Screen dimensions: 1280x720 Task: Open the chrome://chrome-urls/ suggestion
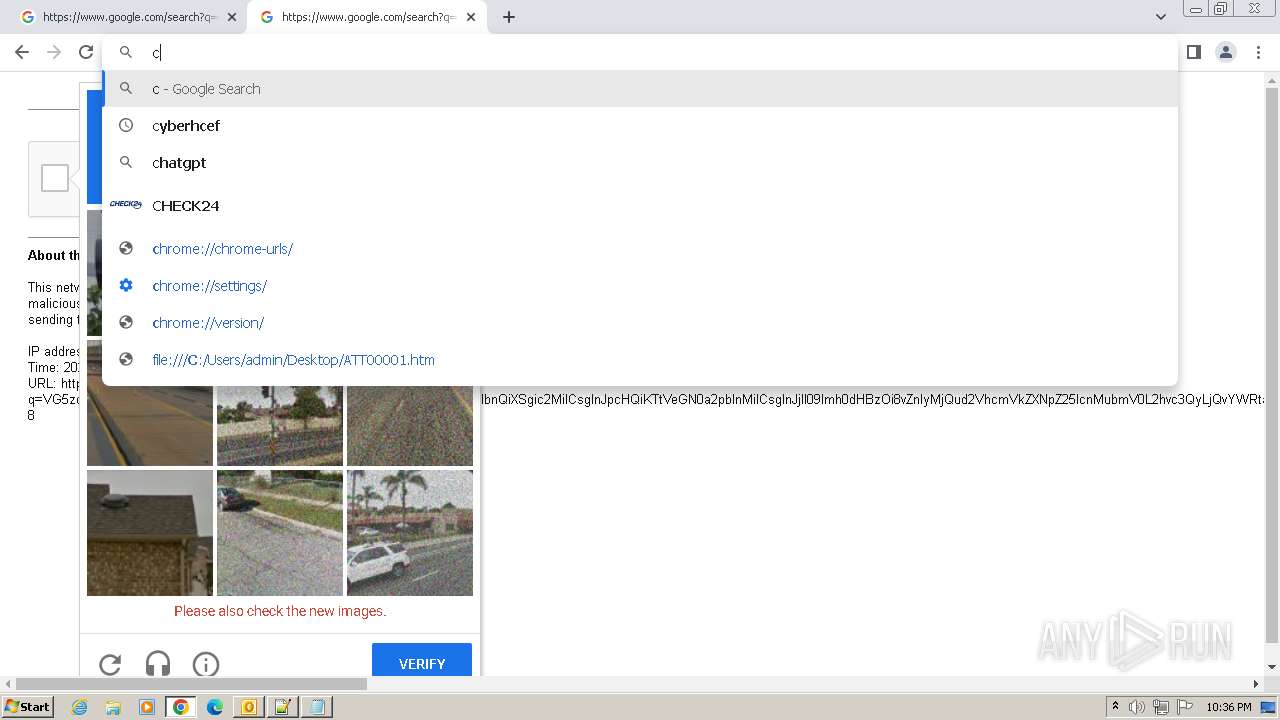[640, 248]
